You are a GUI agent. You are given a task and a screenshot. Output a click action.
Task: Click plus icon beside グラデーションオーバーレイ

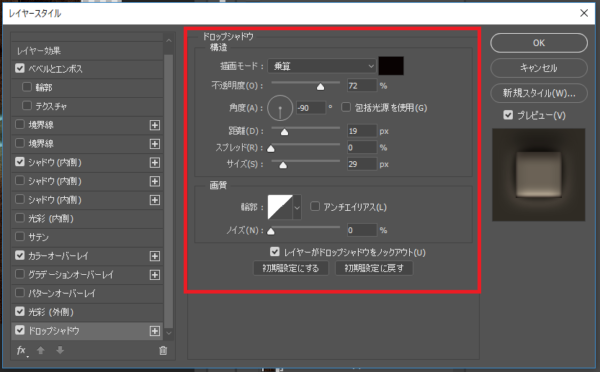[155, 275]
